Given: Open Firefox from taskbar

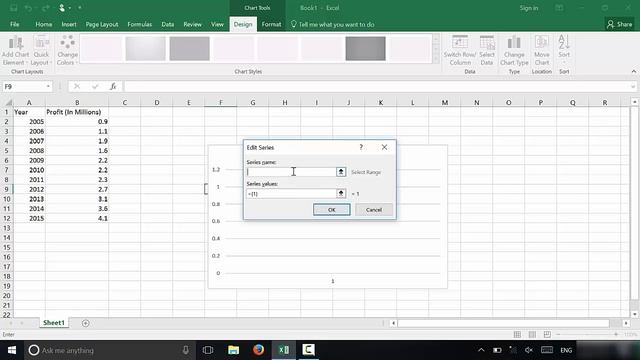Looking at the screenshot, I should click(258, 350).
